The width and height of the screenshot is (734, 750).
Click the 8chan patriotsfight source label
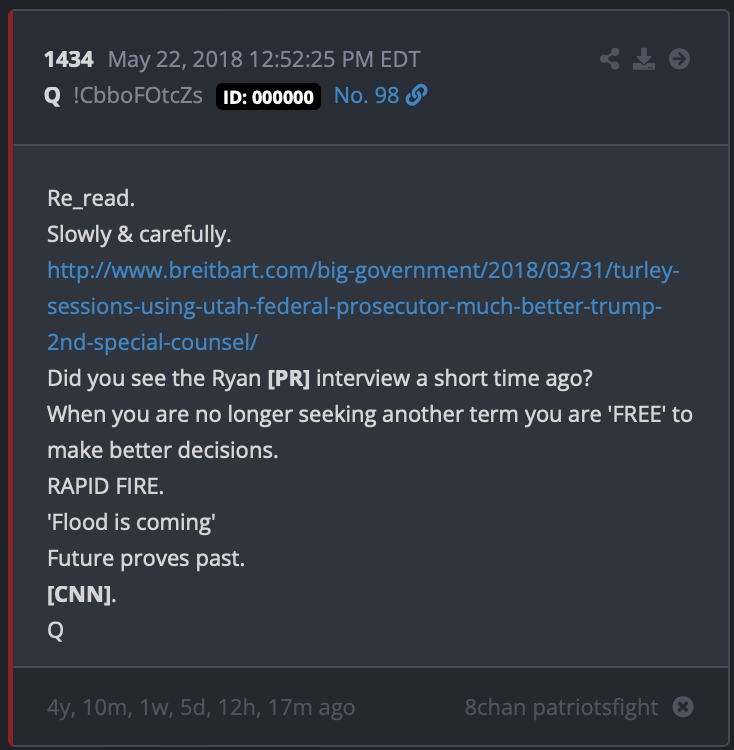pos(561,707)
